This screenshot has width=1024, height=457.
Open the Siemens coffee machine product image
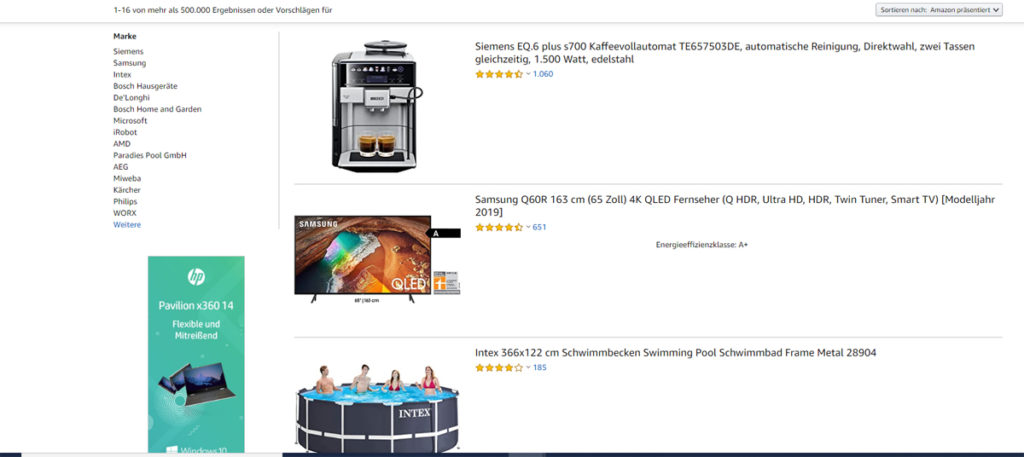tap(375, 106)
